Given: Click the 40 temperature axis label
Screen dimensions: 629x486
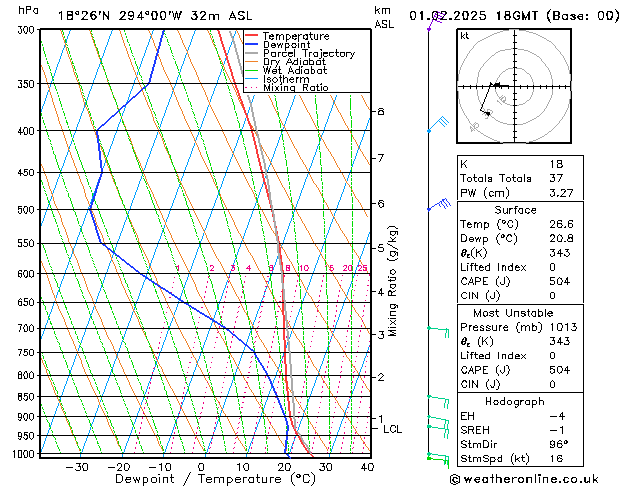Looking at the screenshot, I should pos(367,467).
